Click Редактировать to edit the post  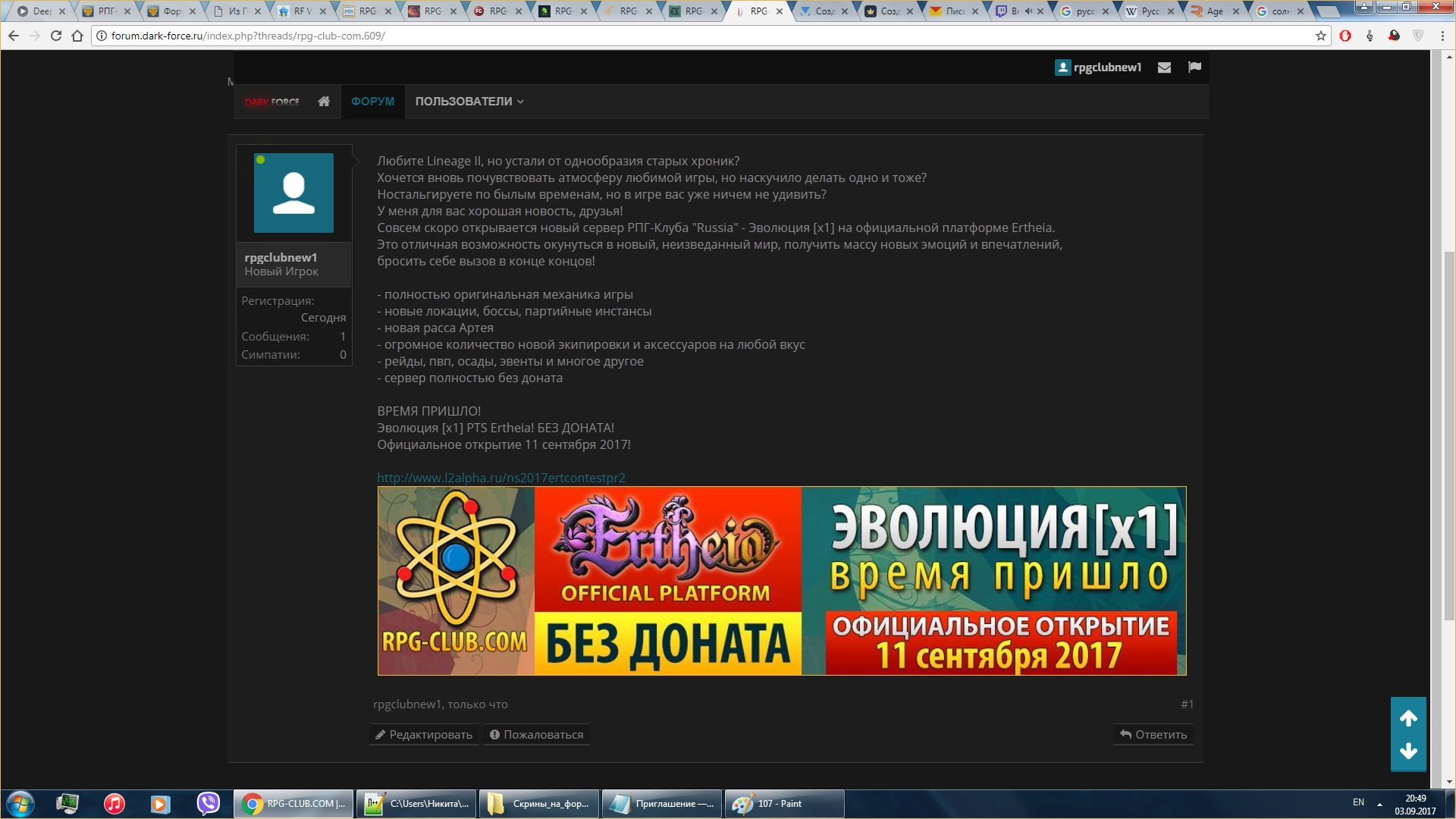pyautogui.click(x=424, y=734)
